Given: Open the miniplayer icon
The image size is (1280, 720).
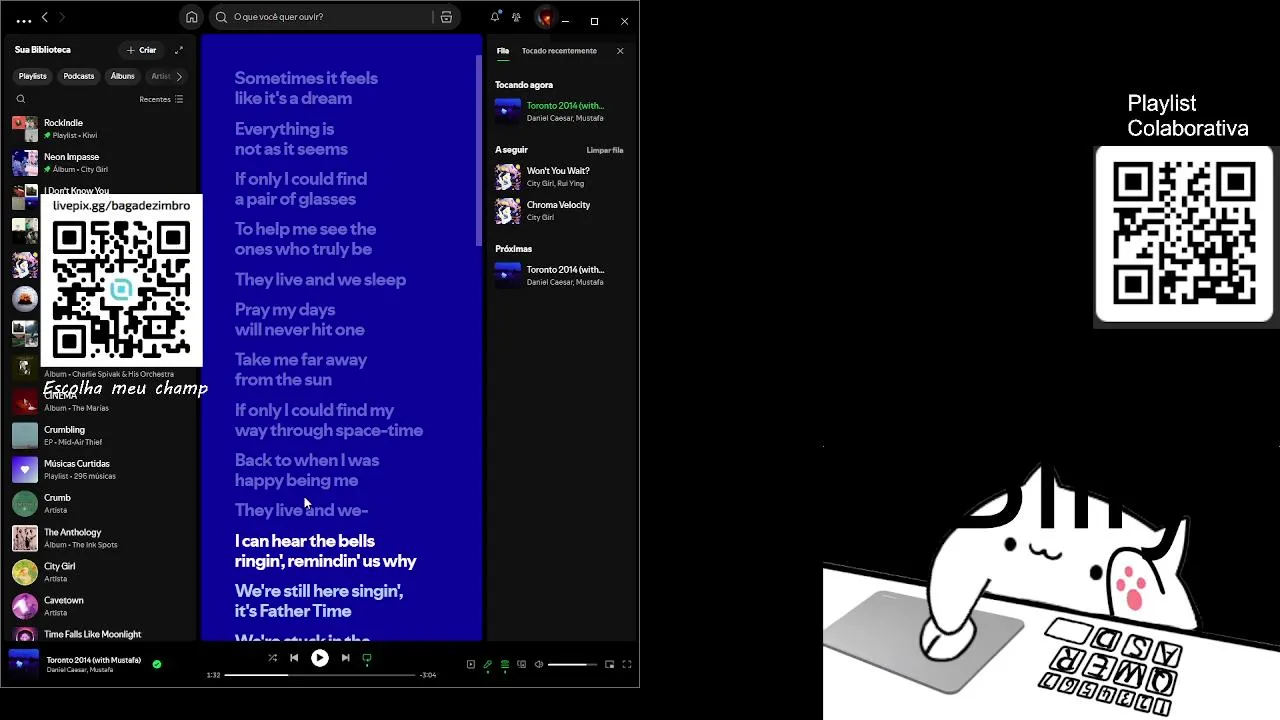Looking at the screenshot, I should (x=609, y=664).
